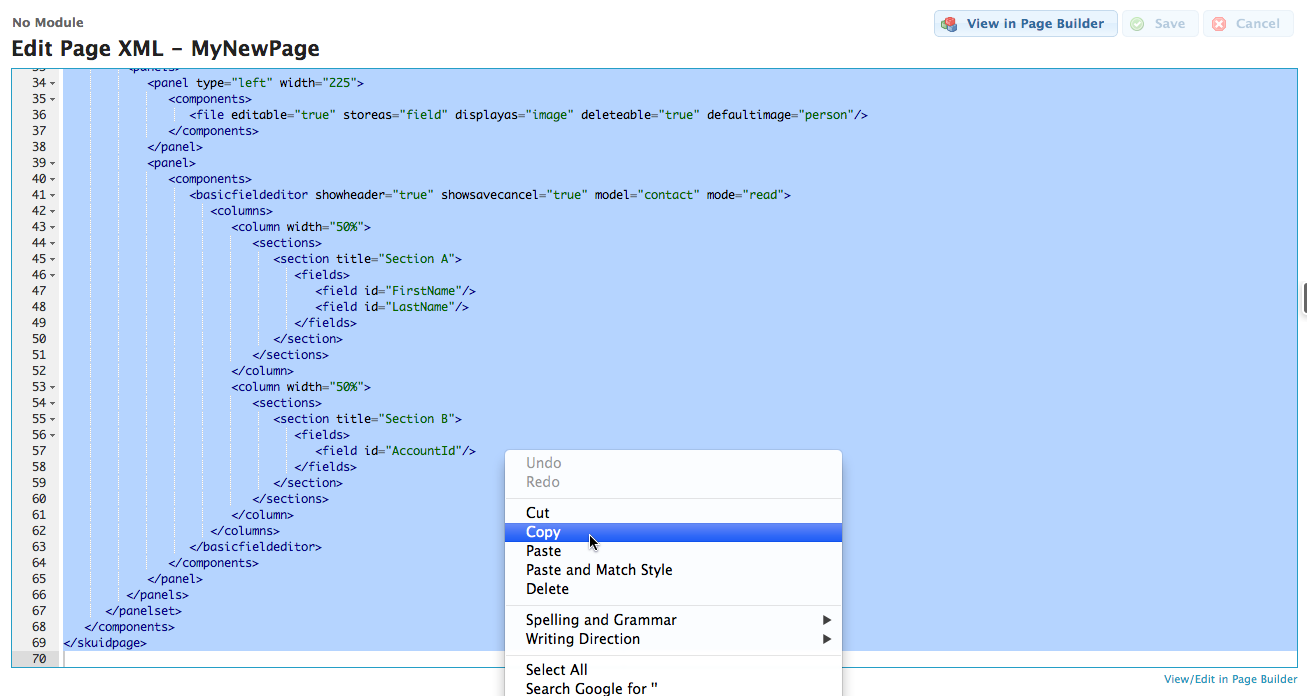
Task: Collapse the basicfieldeditor block at line 41
Action: (52, 195)
